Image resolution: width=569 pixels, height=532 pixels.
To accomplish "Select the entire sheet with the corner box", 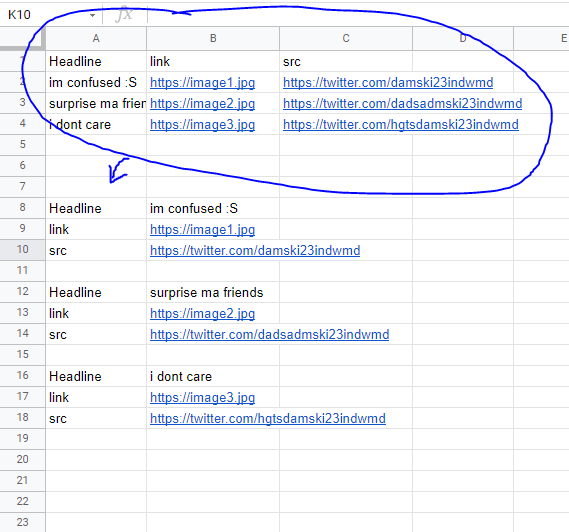I will coord(22,38).
